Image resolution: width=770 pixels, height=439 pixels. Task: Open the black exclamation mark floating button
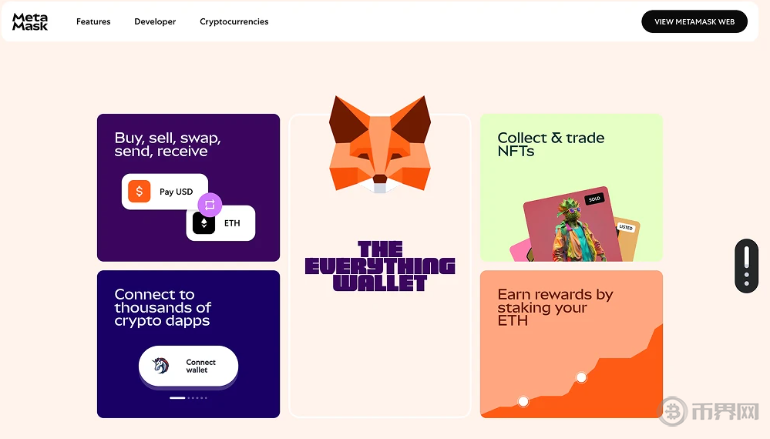[x=746, y=266]
